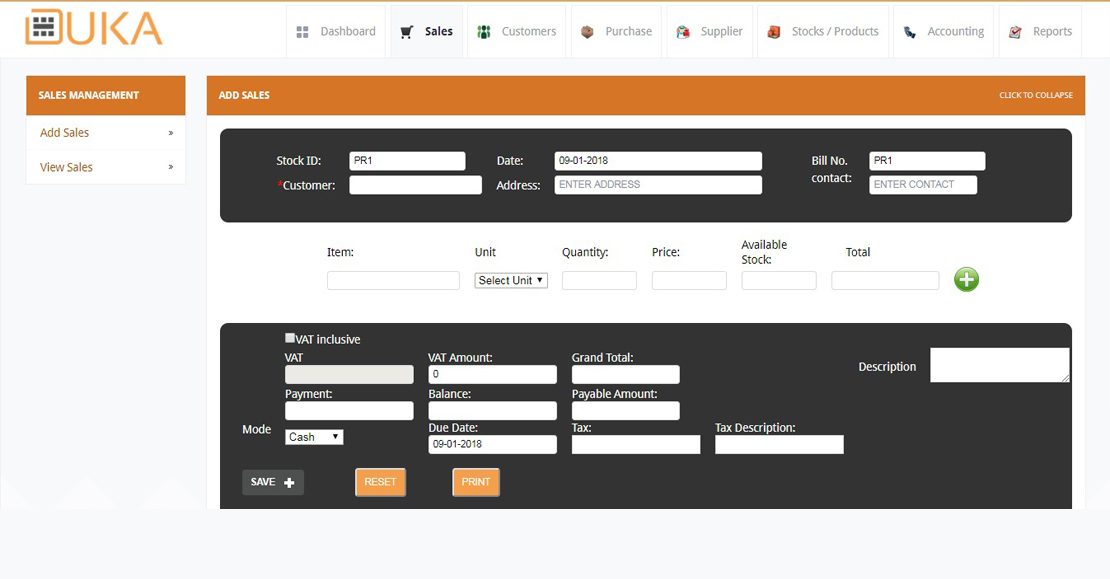
Task: Click the Date field at top
Action: (658, 161)
